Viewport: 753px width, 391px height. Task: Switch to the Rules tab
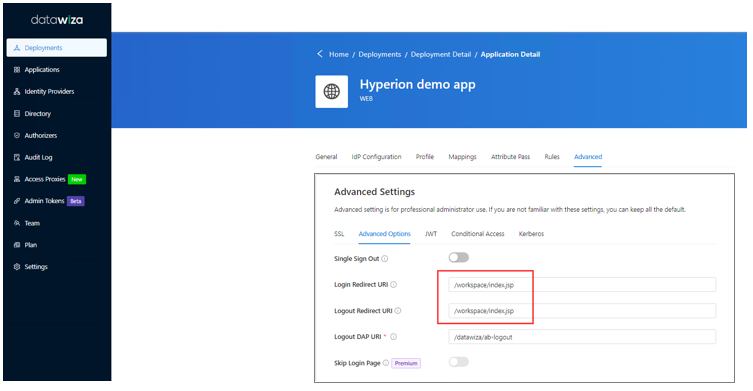coord(552,157)
